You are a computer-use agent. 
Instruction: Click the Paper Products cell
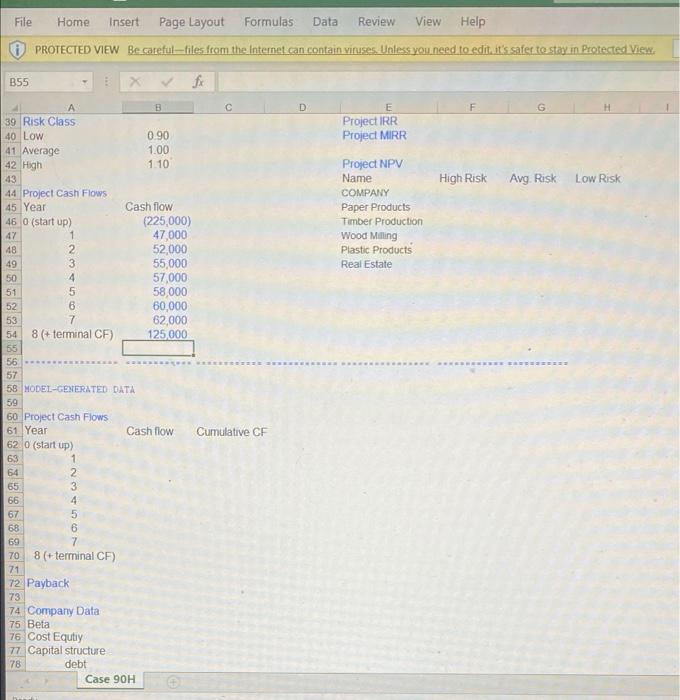click(x=375, y=207)
